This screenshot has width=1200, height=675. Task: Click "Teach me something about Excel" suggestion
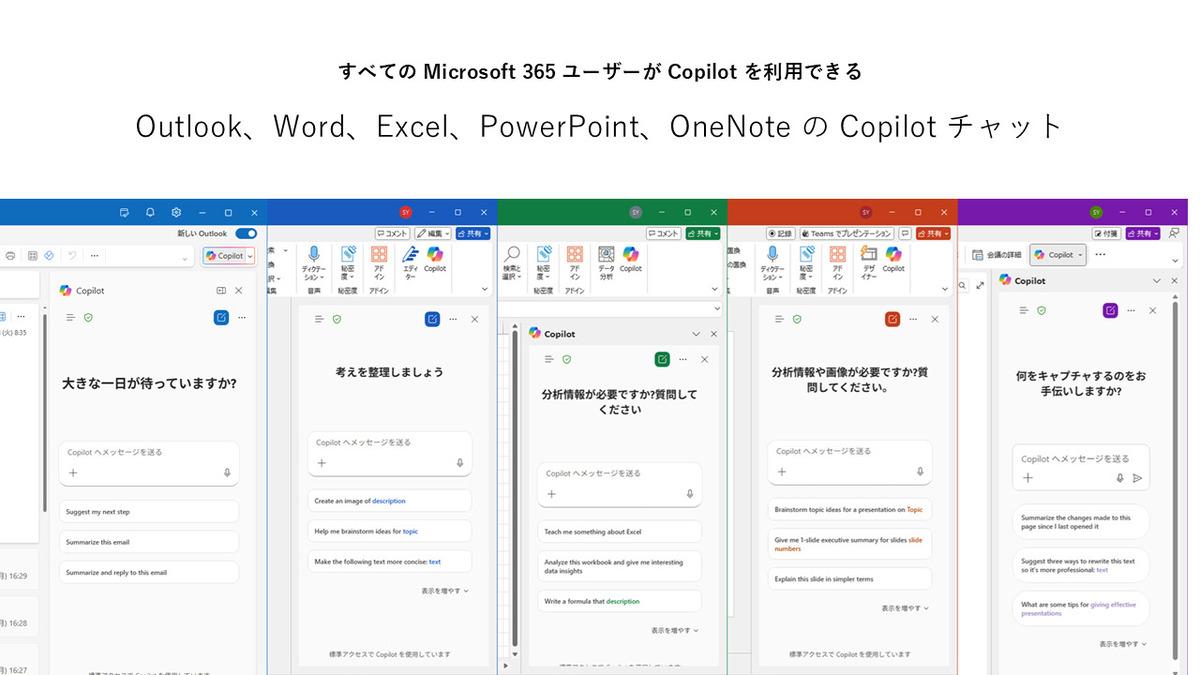point(619,532)
